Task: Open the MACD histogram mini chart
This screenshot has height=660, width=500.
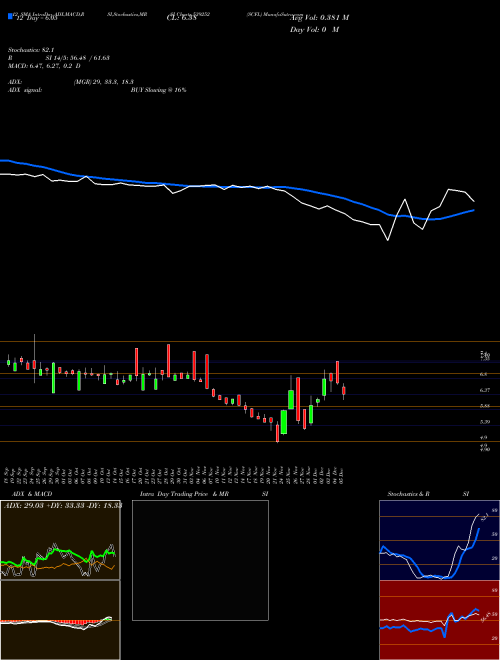Action: point(60,620)
